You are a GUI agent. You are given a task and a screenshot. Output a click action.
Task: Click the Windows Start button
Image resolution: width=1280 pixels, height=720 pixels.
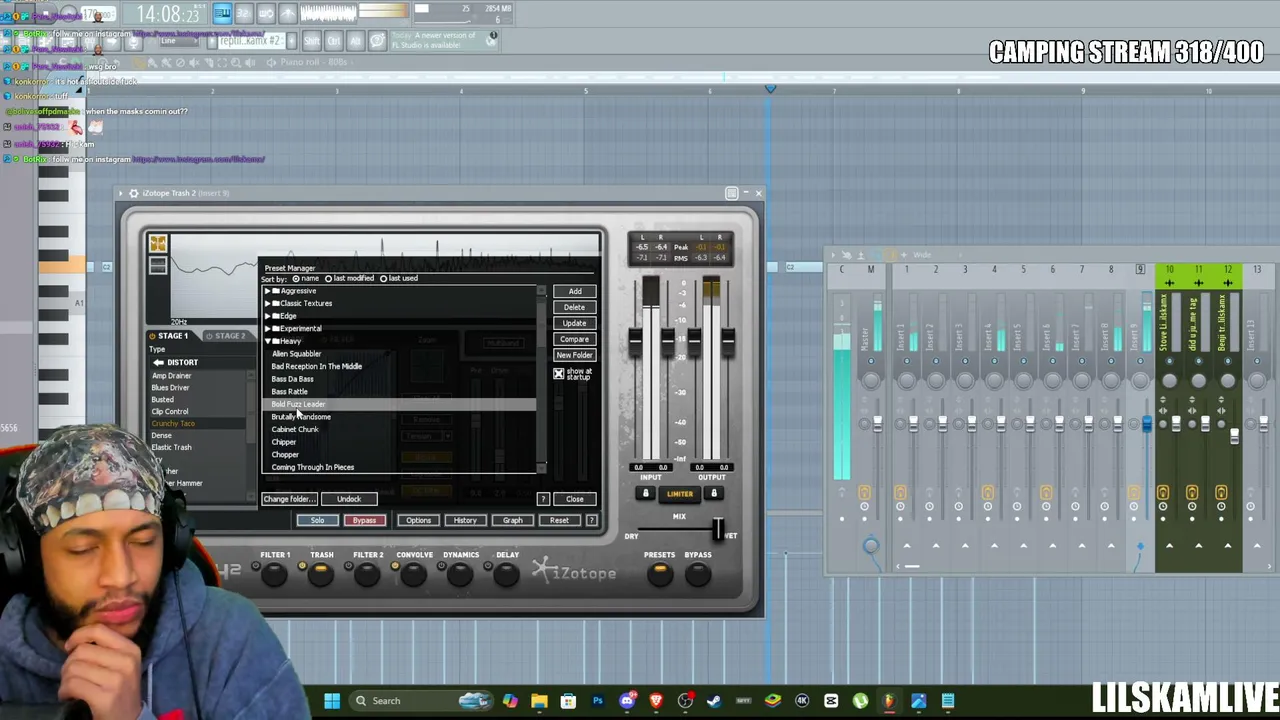tap(332, 701)
